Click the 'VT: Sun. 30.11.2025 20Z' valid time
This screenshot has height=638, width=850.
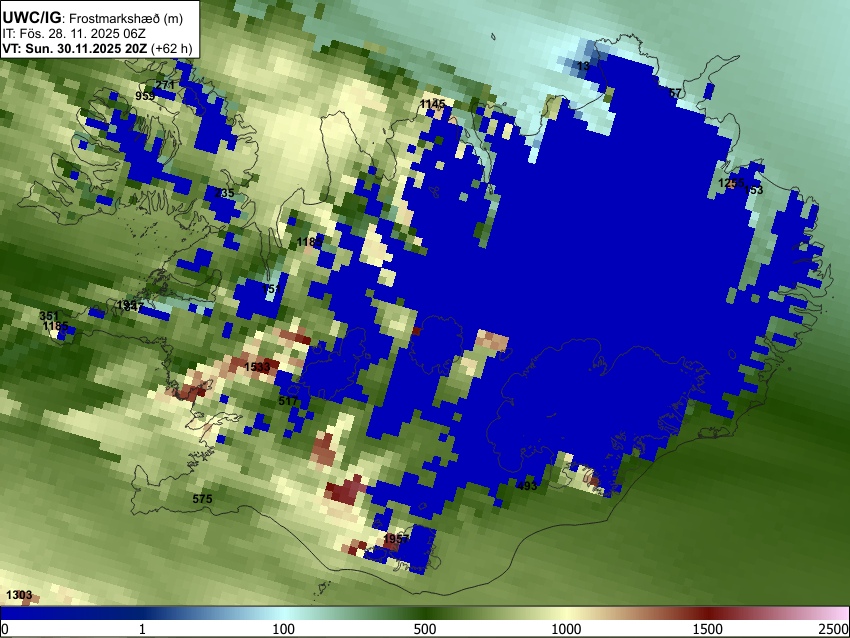coord(74,49)
